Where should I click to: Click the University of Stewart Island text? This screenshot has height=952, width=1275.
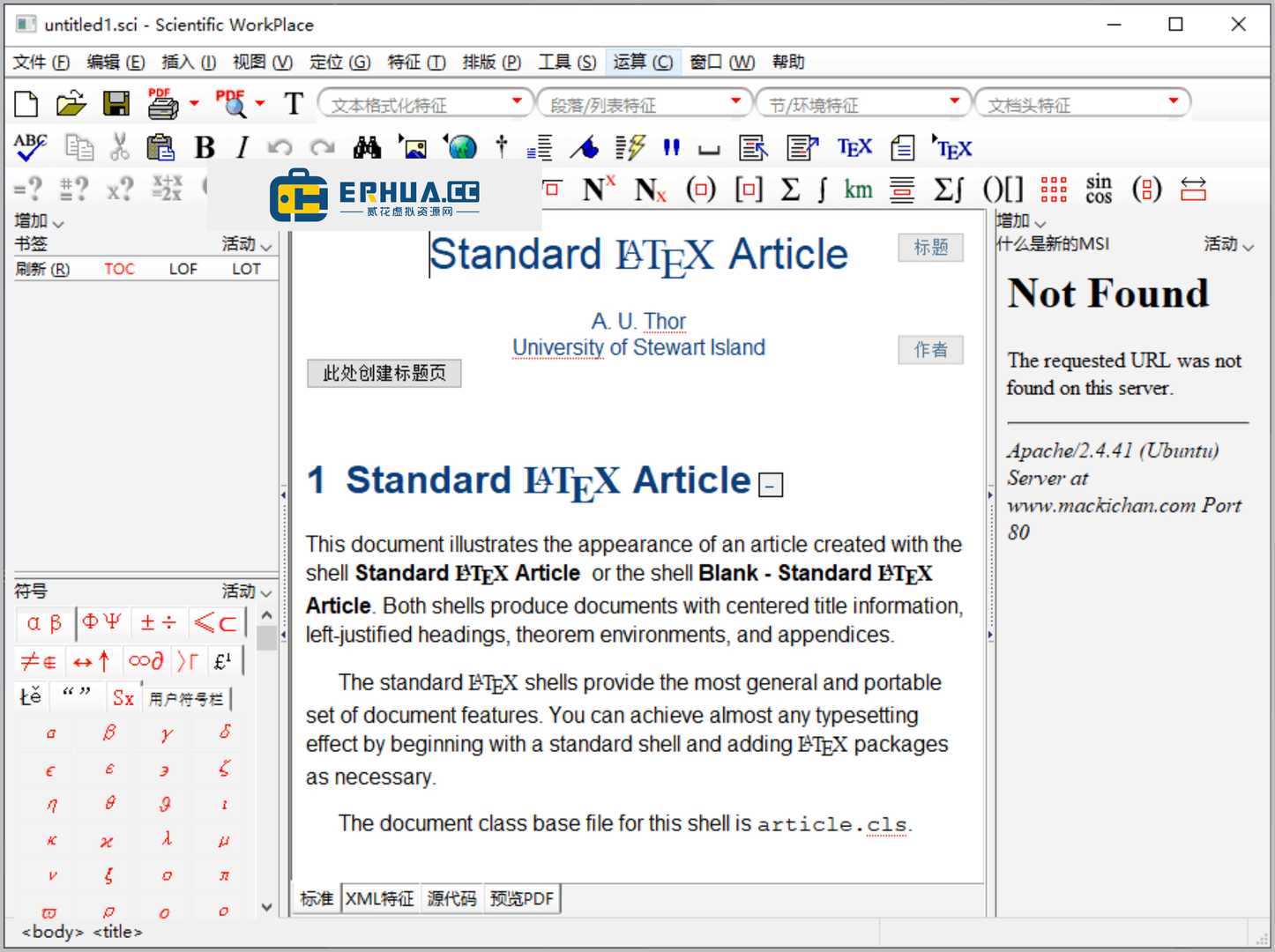(639, 347)
